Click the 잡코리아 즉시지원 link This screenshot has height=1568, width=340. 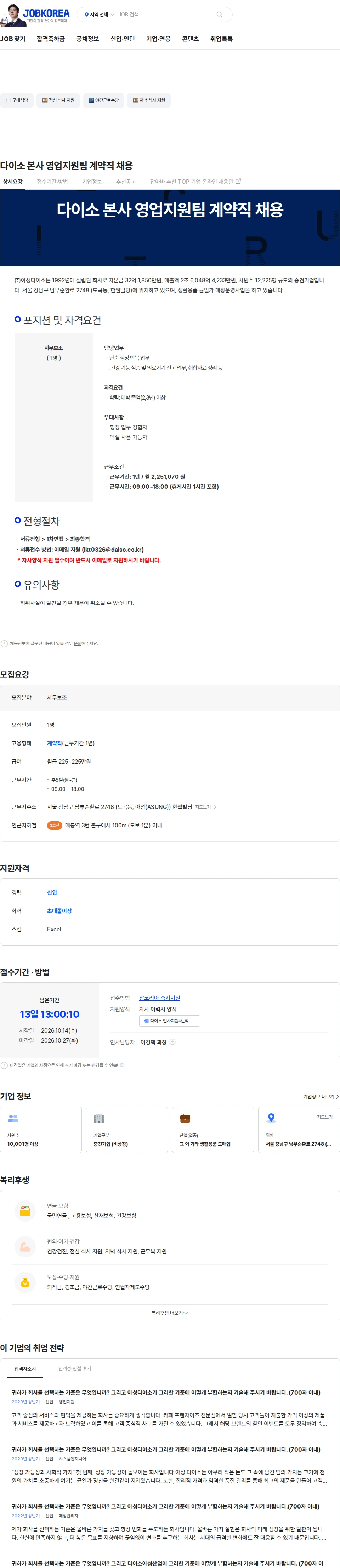[160, 999]
